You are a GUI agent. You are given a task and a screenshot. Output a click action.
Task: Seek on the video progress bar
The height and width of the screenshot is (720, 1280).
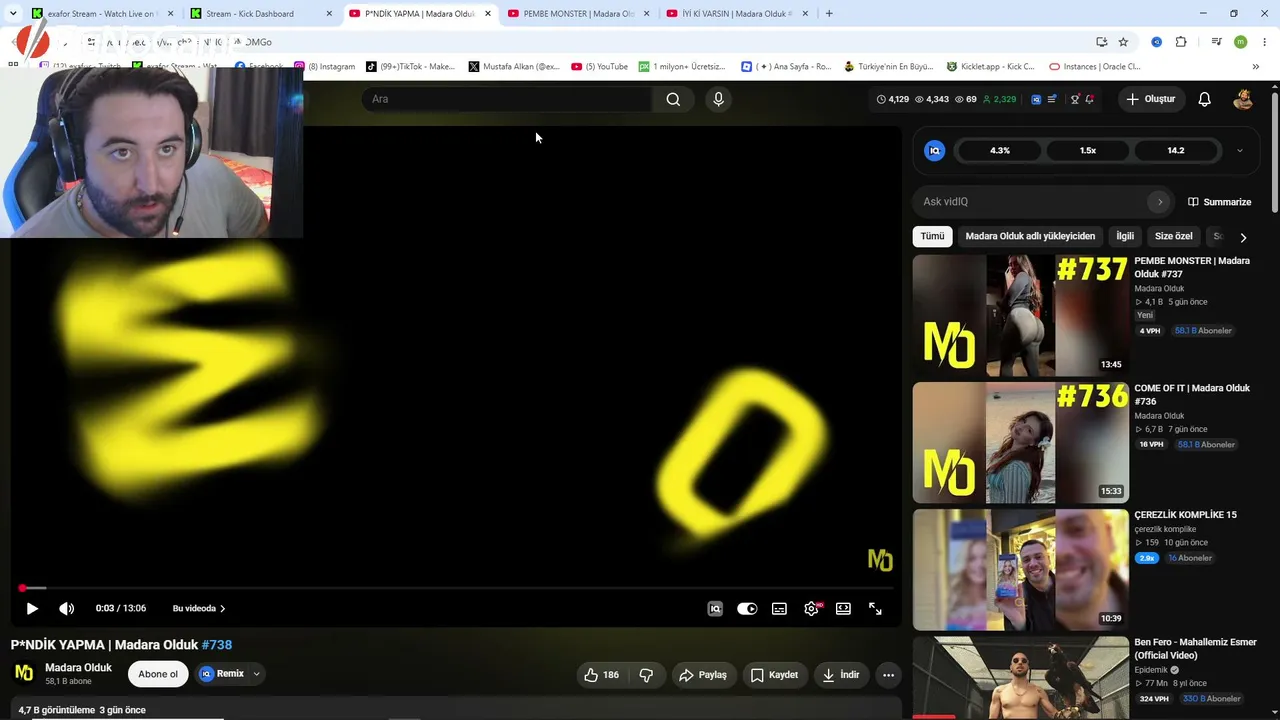tap(452, 588)
